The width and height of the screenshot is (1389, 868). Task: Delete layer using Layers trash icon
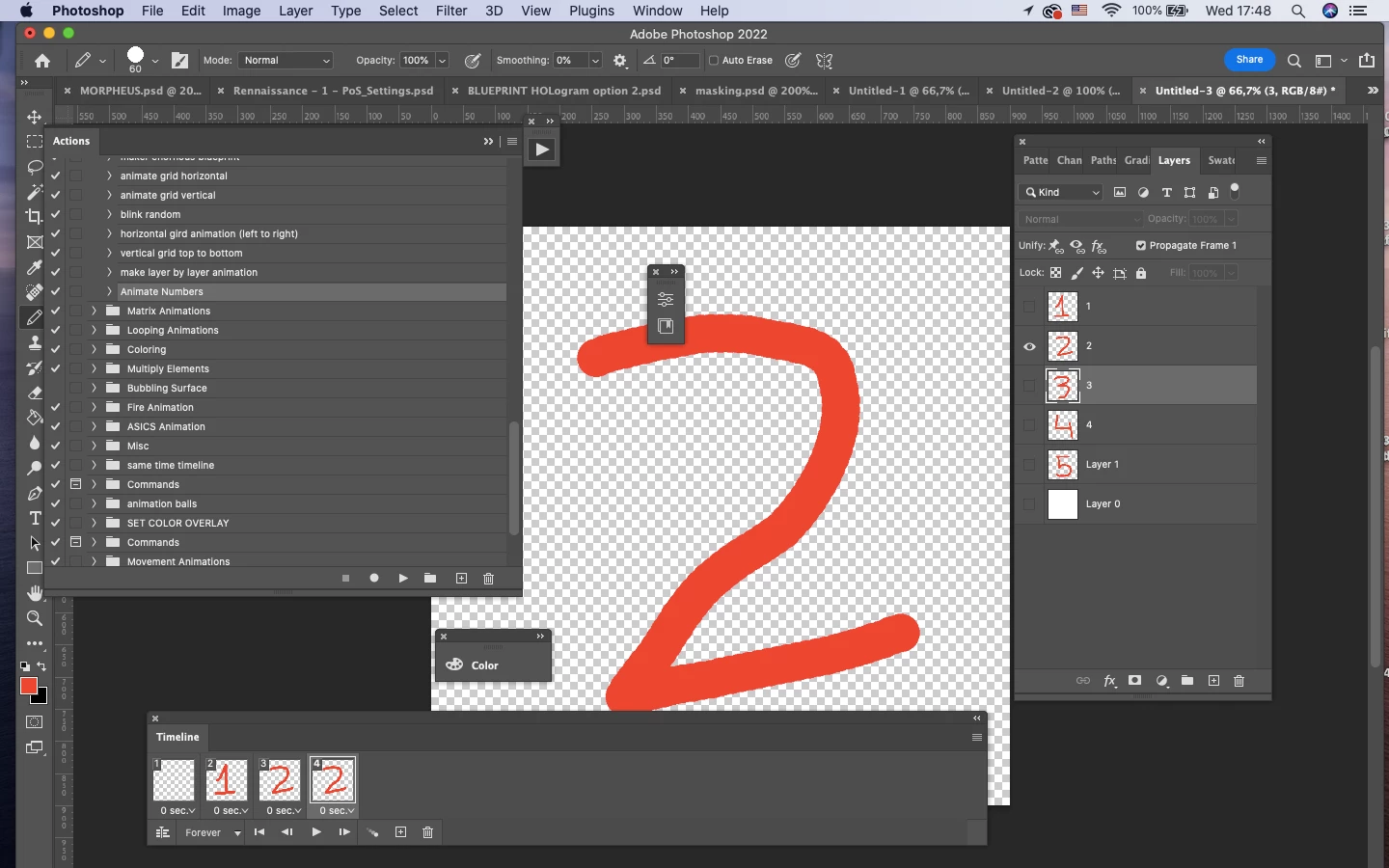(1239, 681)
